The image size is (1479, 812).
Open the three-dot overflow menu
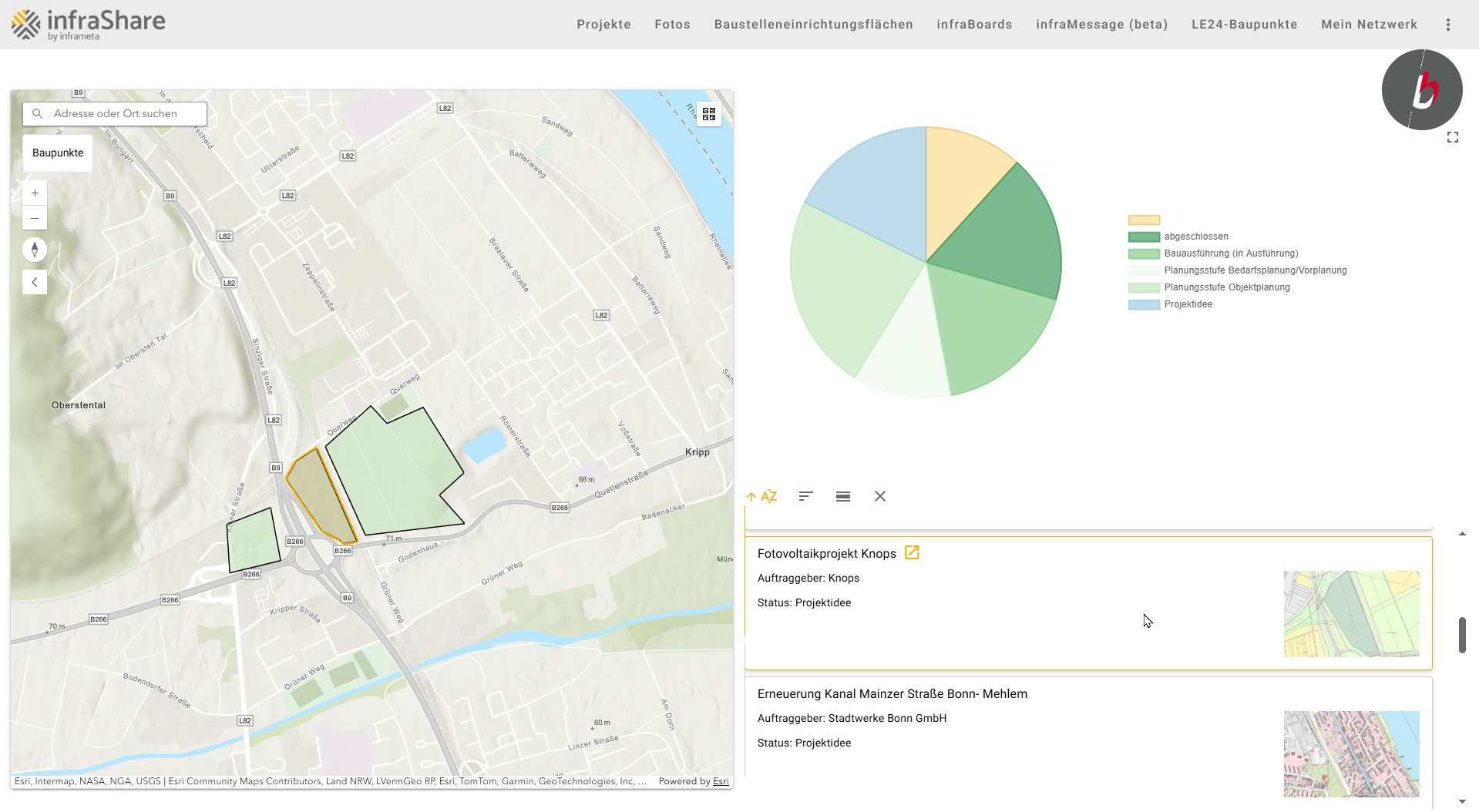point(1448,24)
